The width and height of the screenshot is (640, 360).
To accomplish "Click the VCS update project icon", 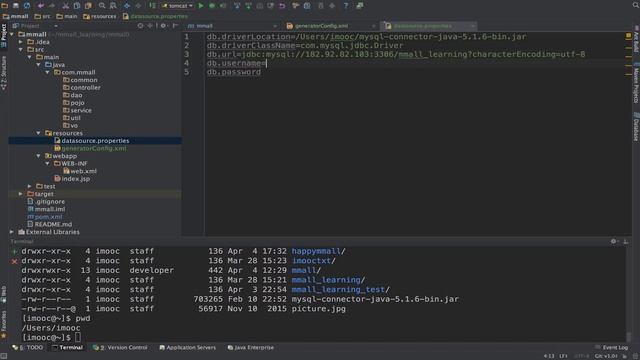I will 237,6.
